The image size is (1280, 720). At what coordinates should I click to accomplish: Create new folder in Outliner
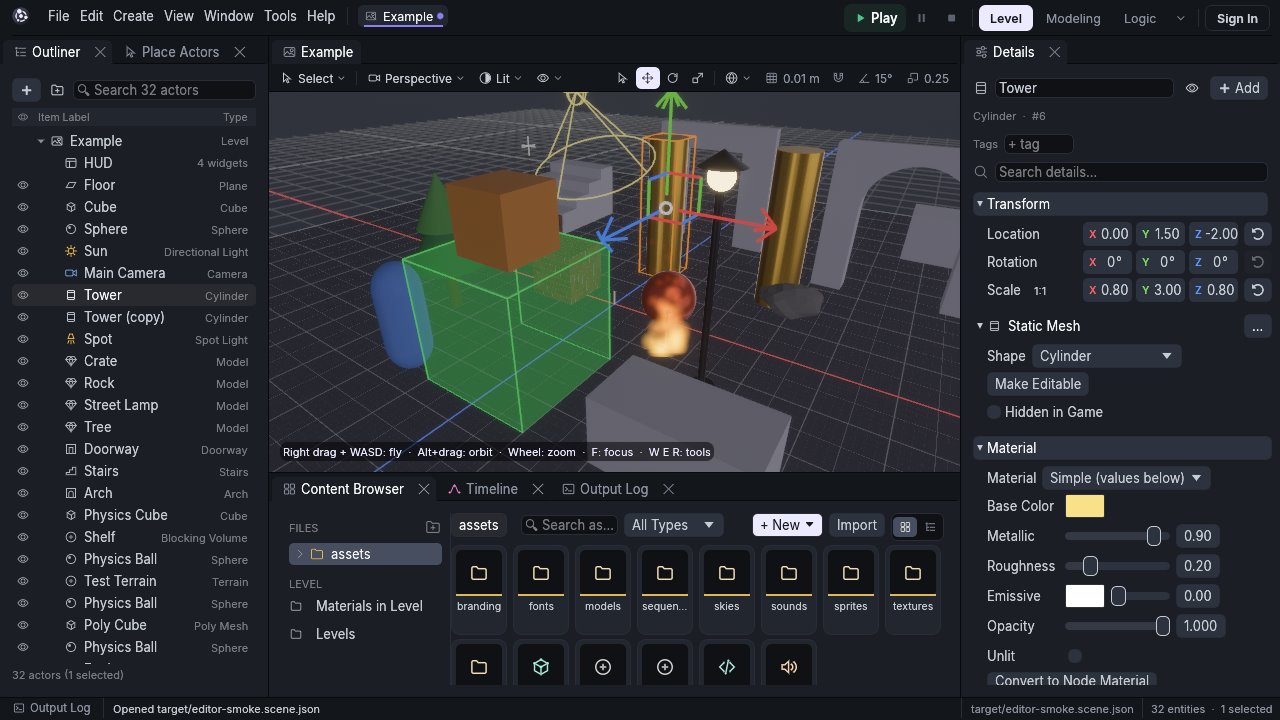[x=57, y=90]
